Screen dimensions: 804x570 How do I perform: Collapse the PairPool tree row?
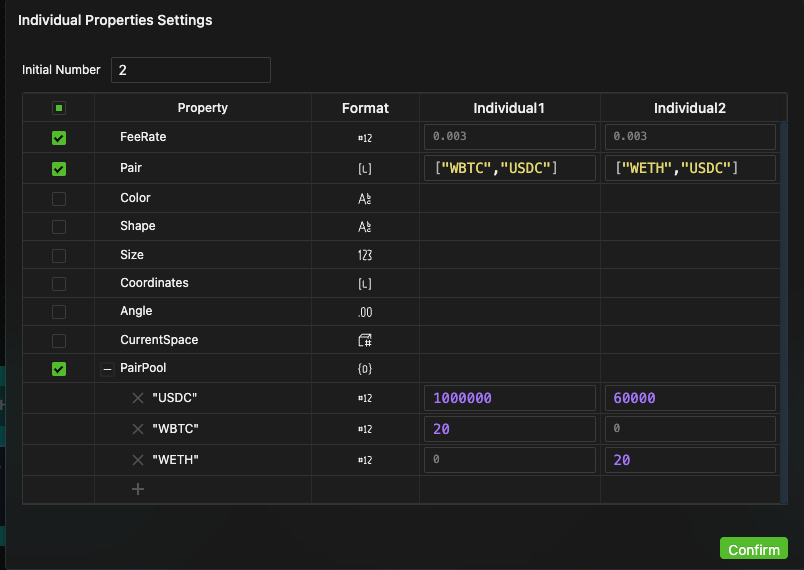click(x=107, y=369)
